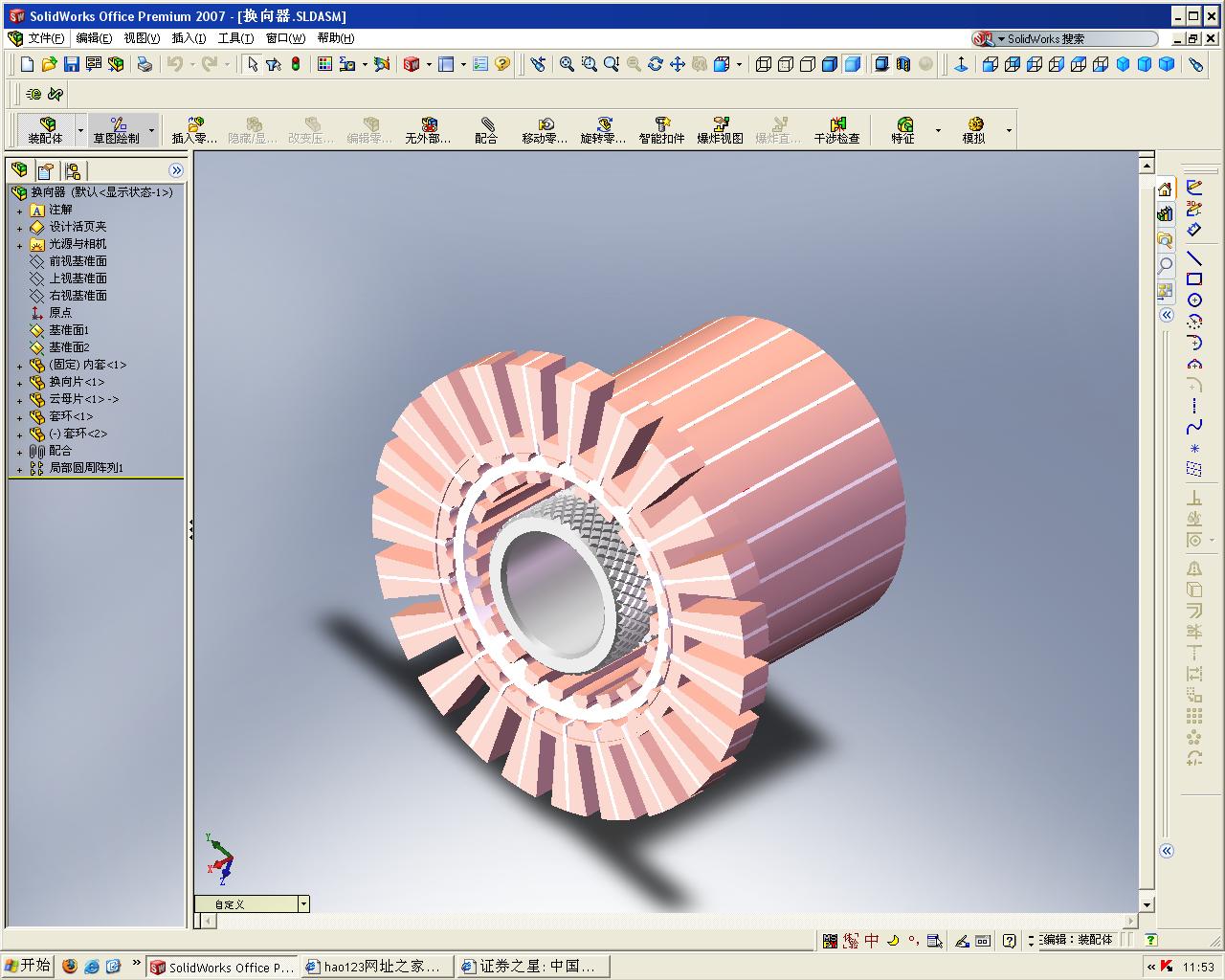Collapse the task pane with « button
The width and height of the screenshot is (1225, 980).
pyautogui.click(x=1167, y=315)
